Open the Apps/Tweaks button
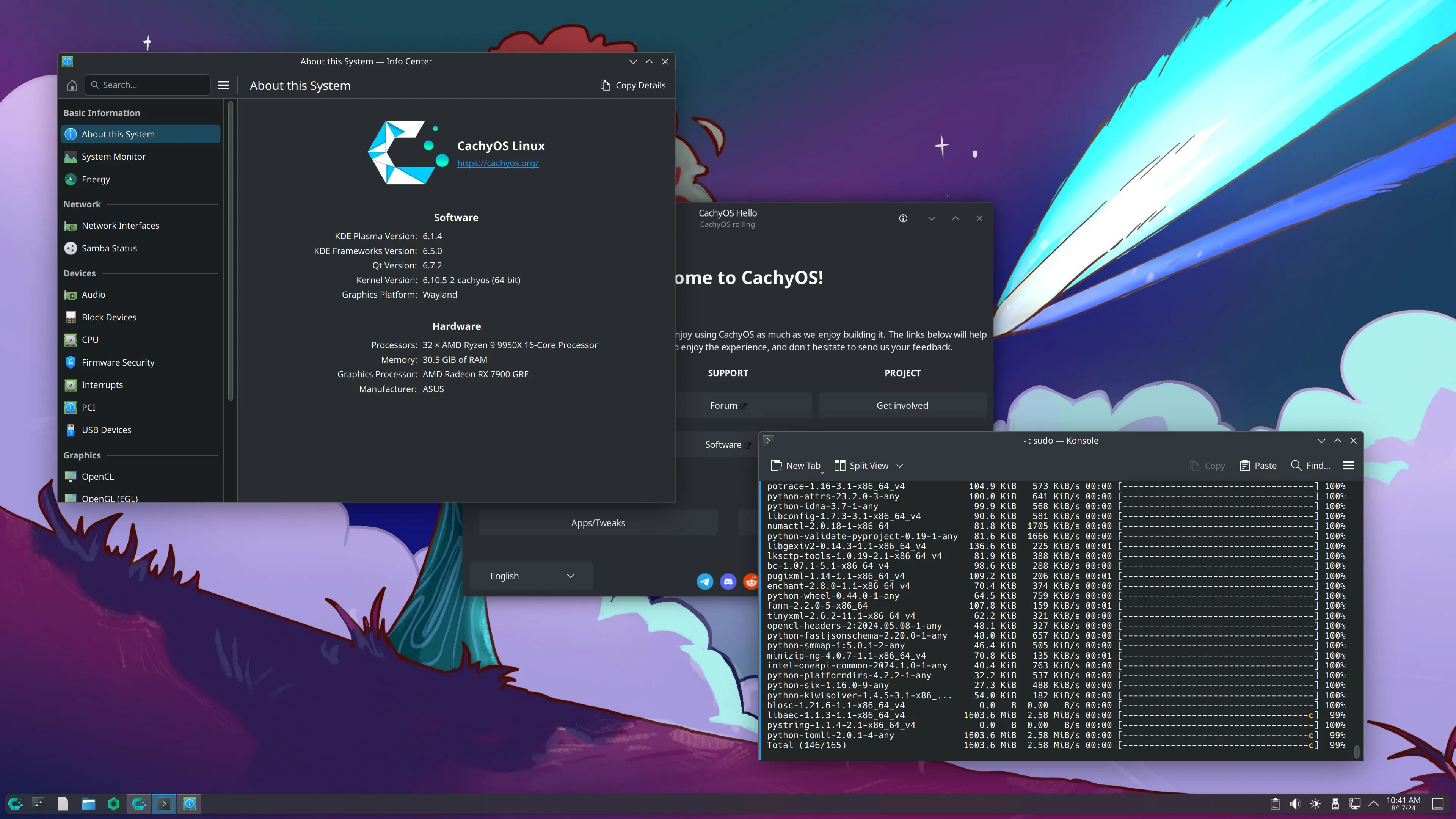 597,522
